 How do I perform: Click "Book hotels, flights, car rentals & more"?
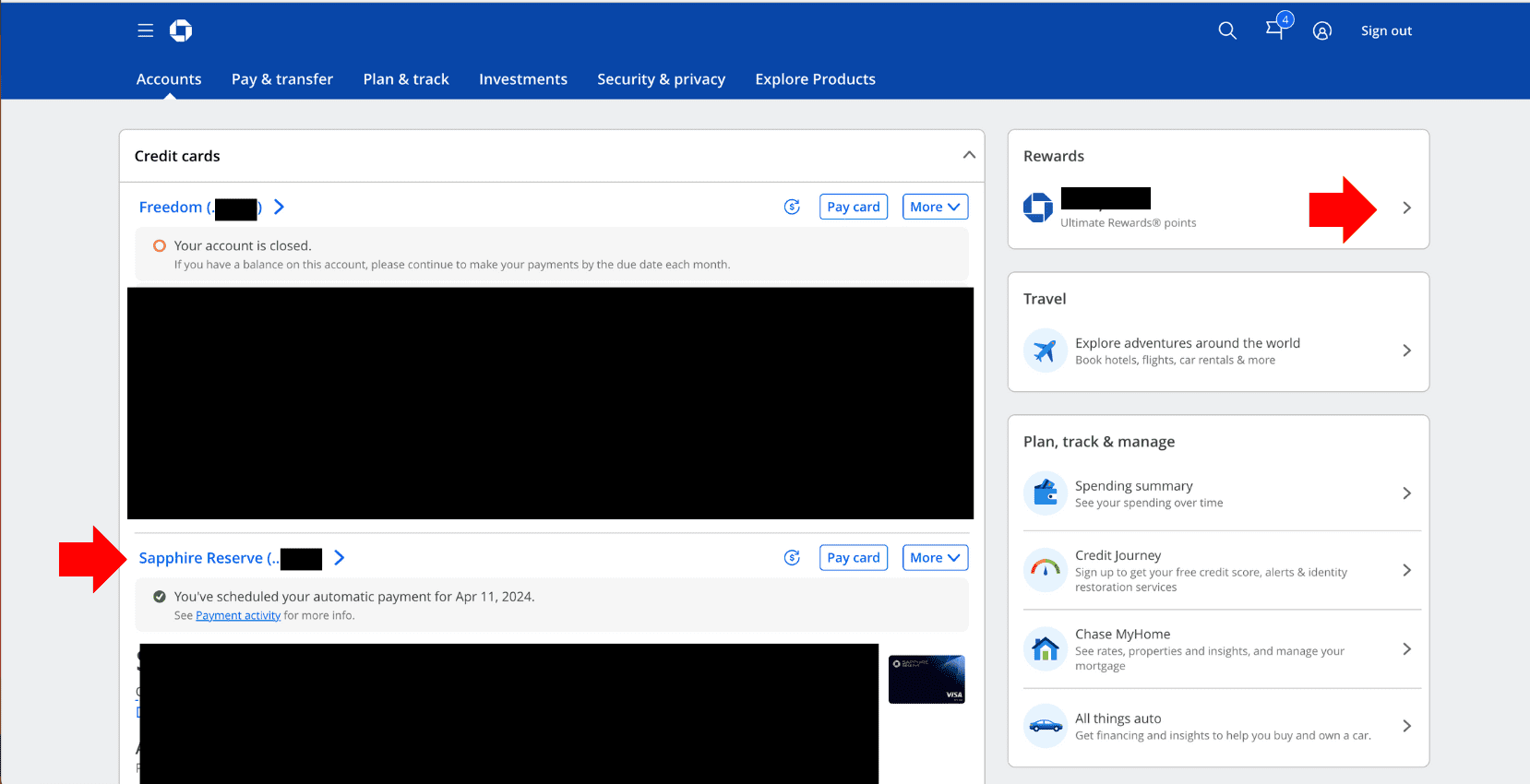coord(1175,361)
